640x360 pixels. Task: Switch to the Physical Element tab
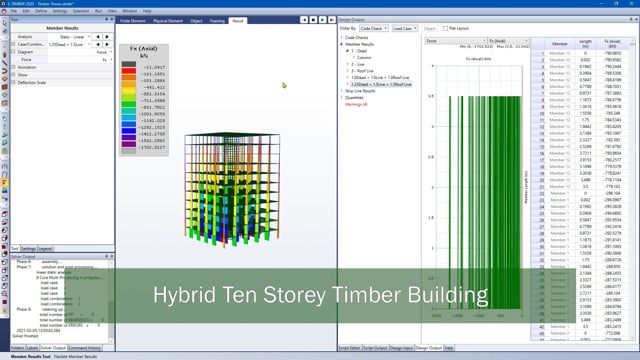tap(168, 21)
